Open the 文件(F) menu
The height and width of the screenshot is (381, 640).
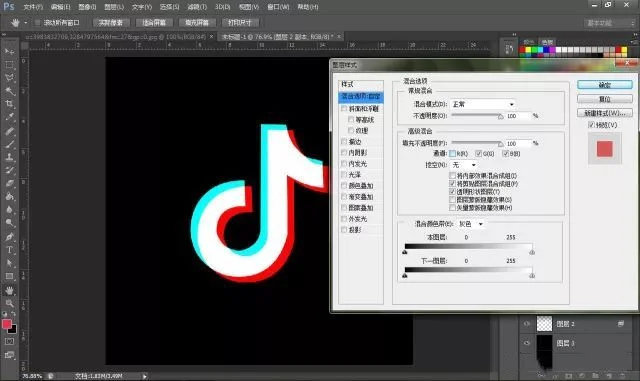coord(33,7)
